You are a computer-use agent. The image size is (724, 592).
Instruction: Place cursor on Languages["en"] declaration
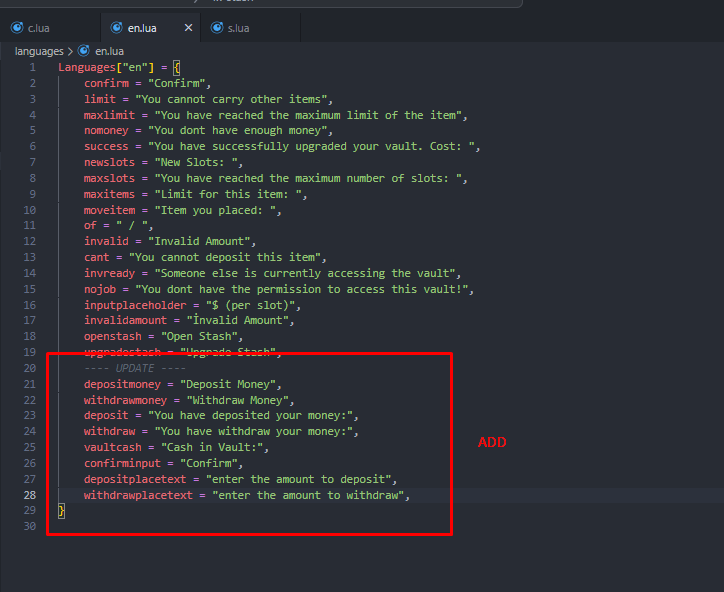106,67
